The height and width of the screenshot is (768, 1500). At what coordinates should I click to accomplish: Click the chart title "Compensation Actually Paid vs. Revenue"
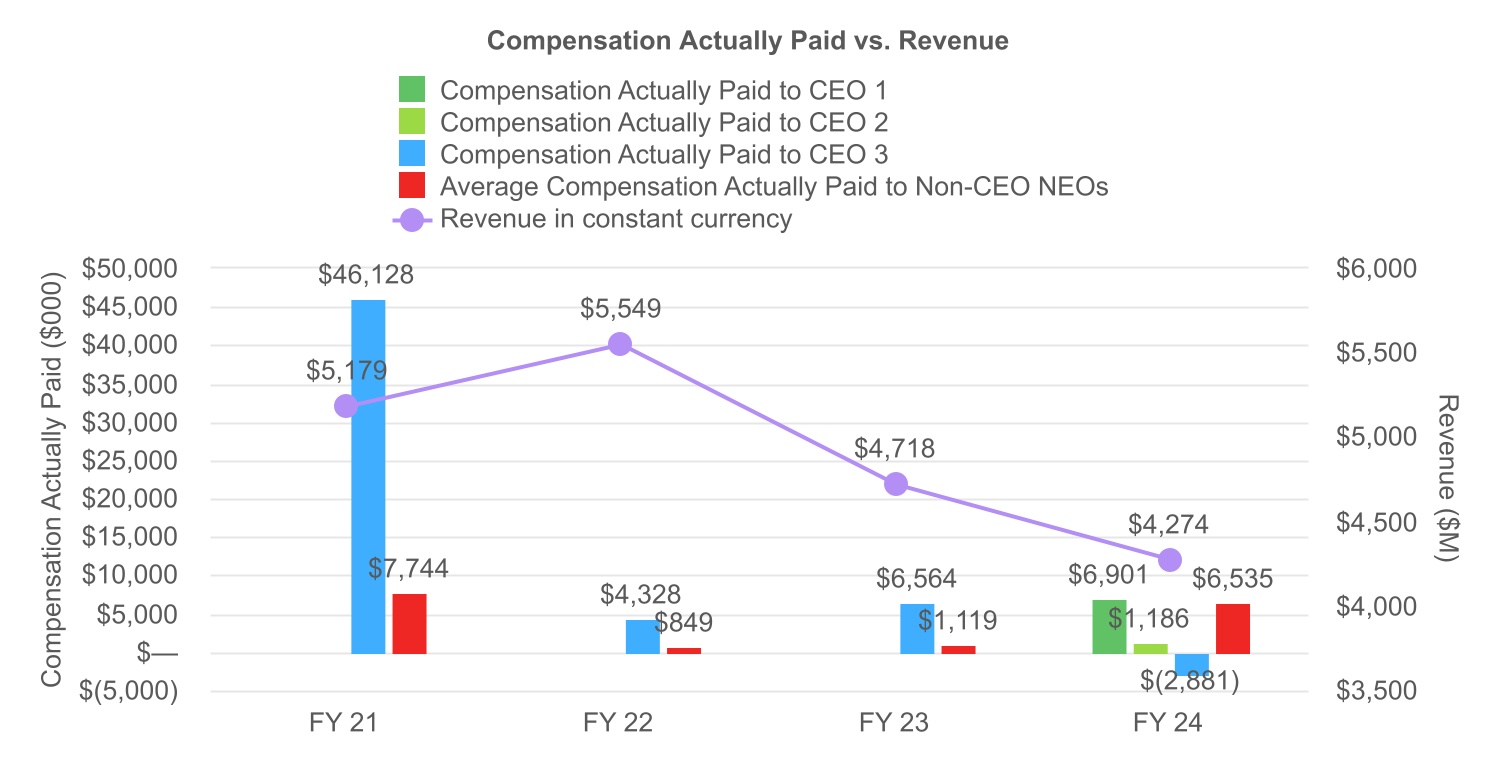point(747,41)
